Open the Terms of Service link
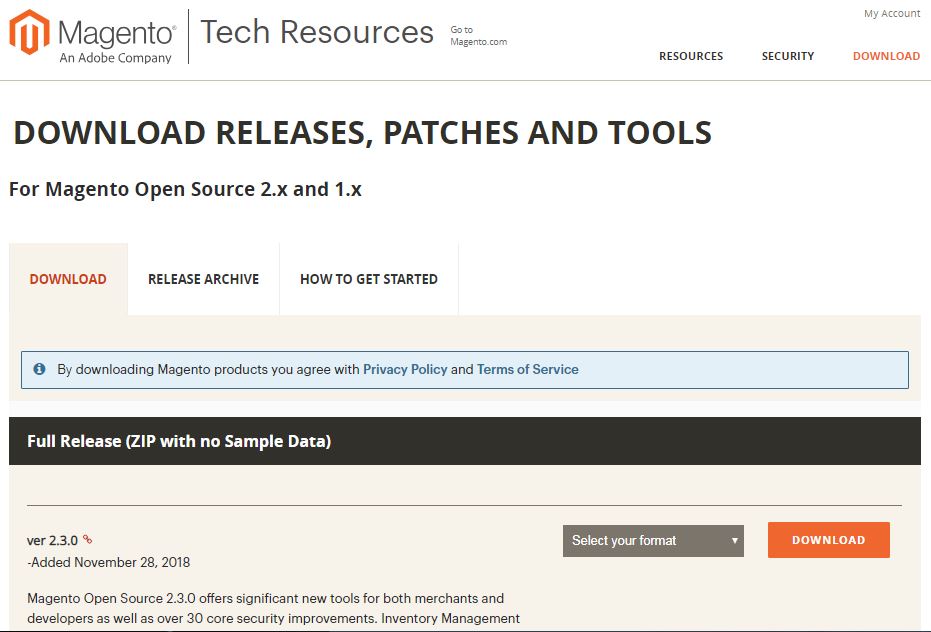The height and width of the screenshot is (632, 931). click(528, 369)
